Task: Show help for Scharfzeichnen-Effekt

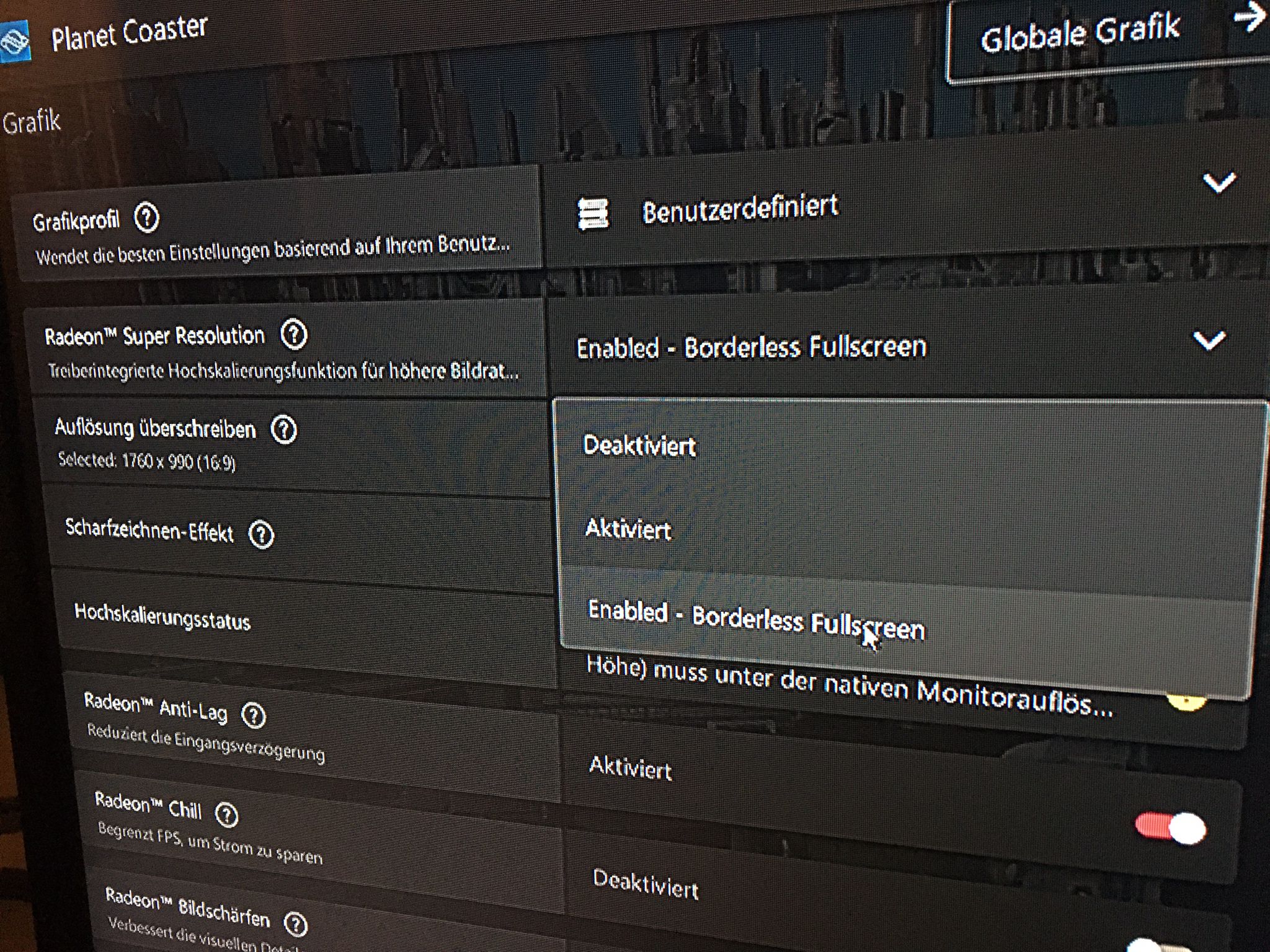Action: pyautogui.click(x=261, y=534)
